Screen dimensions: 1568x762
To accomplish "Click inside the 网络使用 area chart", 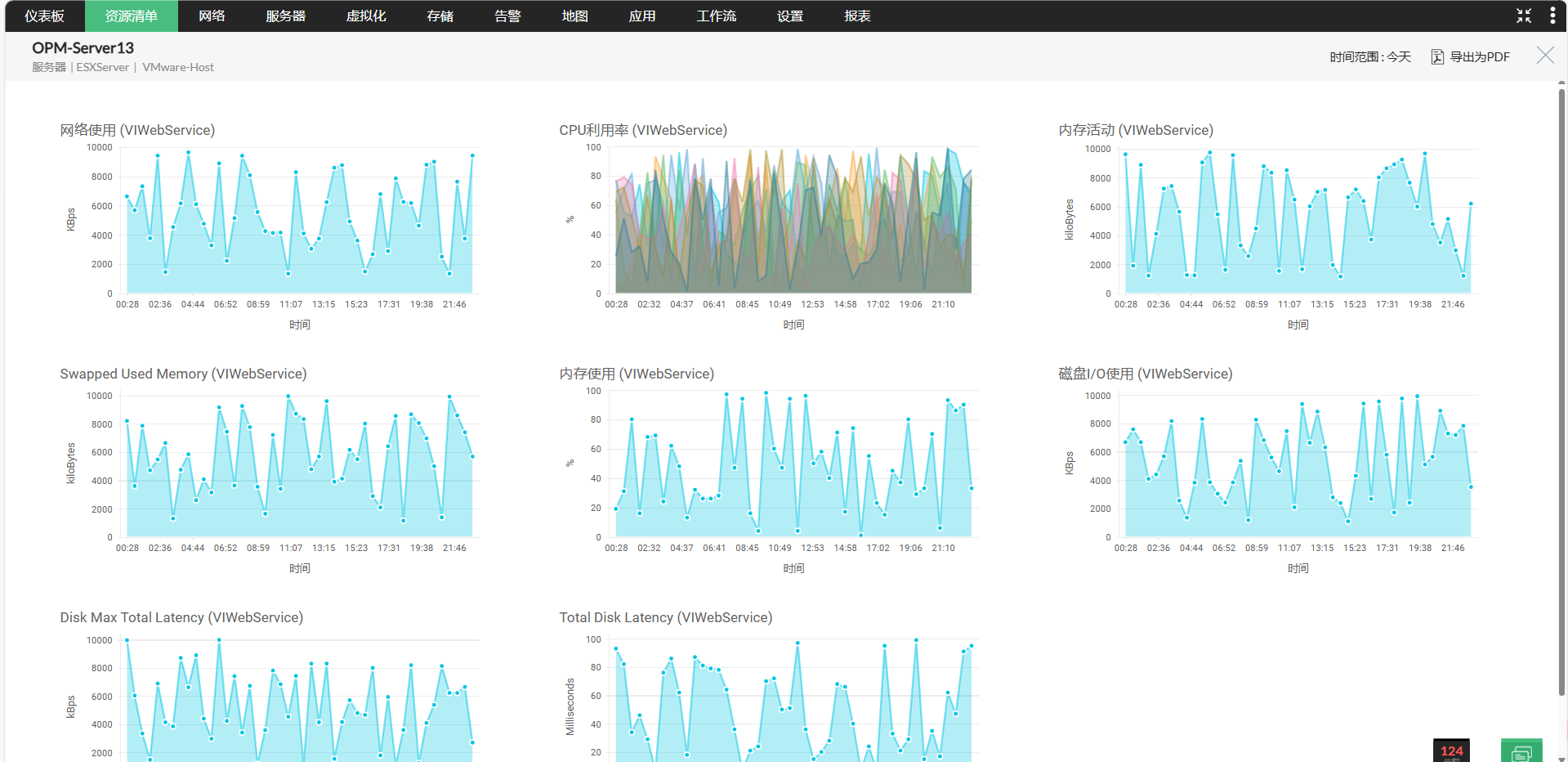I will pos(299,221).
